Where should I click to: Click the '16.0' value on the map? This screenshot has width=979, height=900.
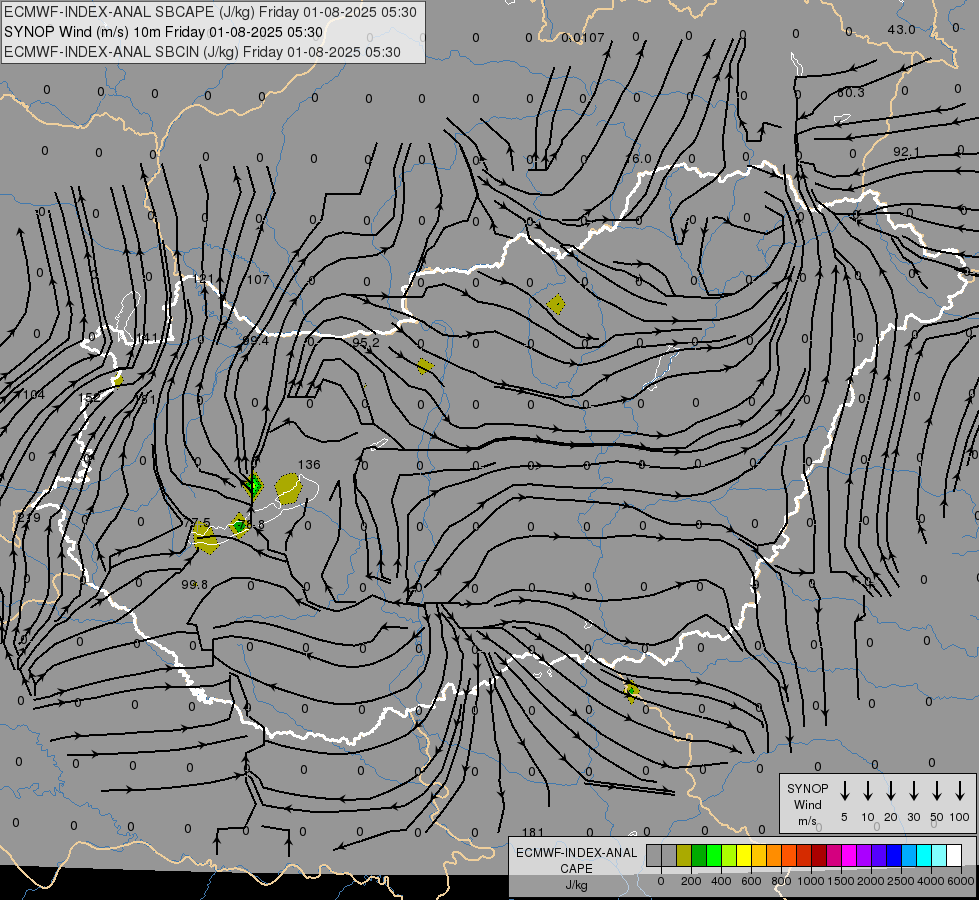(x=638, y=159)
